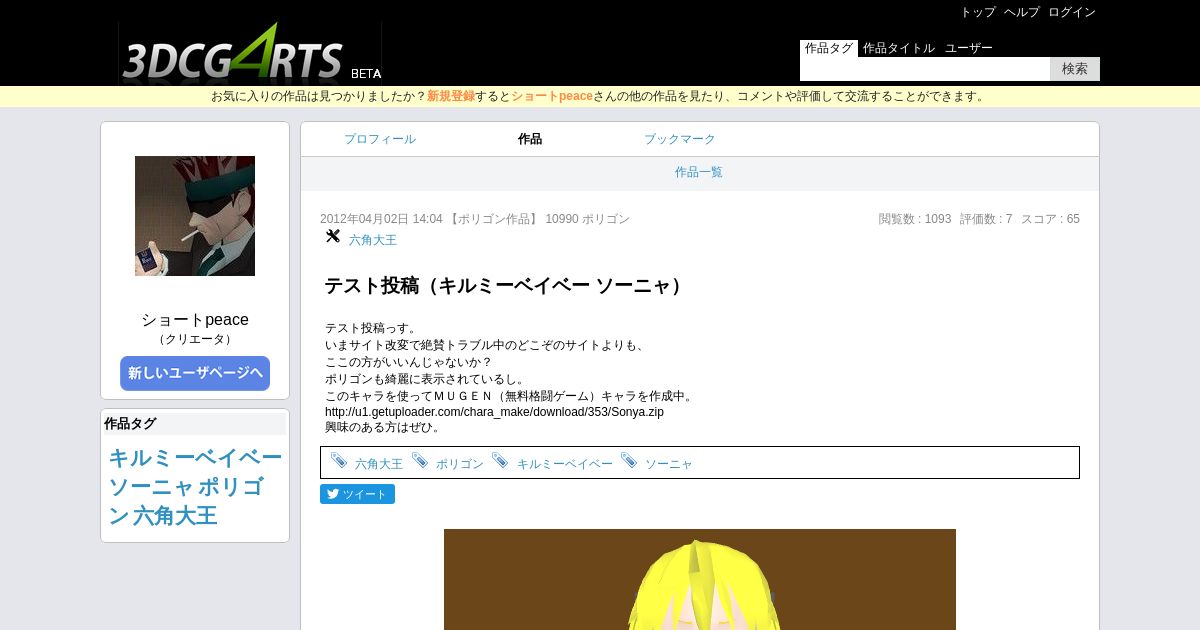Click the tag icon before キルミーベイベー tag
Image resolution: width=1200 pixels, height=630 pixels.
(500, 461)
